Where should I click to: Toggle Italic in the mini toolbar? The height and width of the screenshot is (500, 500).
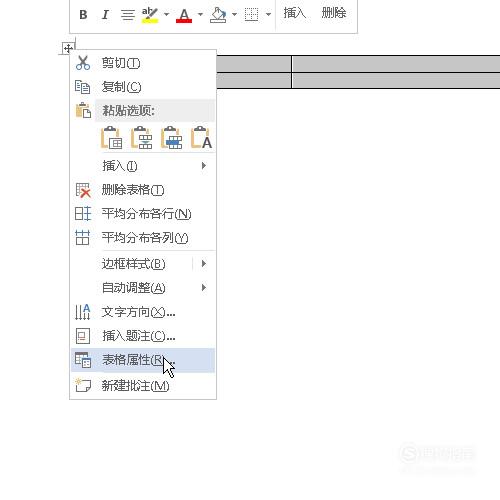[x=105, y=15]
